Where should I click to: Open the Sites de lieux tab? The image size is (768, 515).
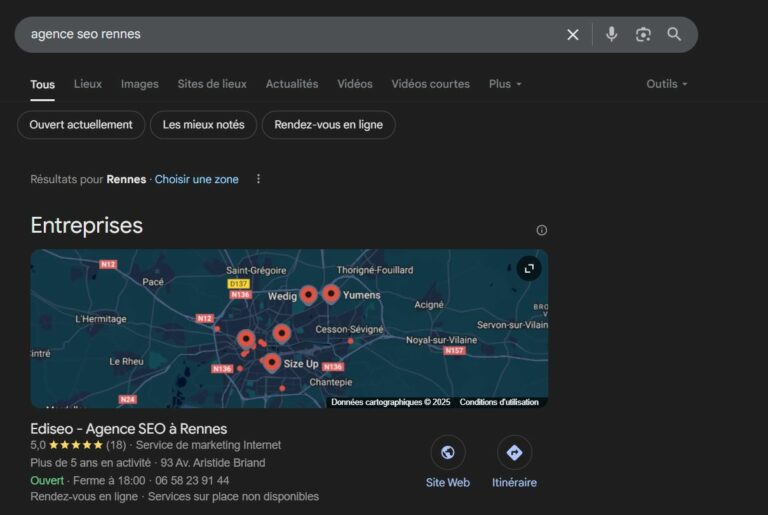point(212,84)
